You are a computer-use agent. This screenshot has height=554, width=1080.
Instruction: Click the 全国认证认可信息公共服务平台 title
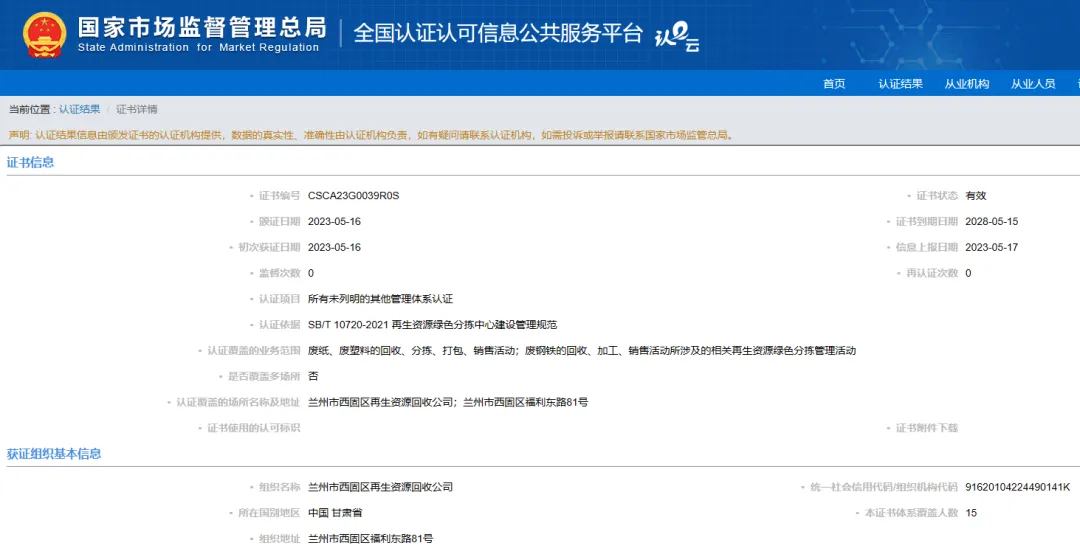[x=497, y=33]
